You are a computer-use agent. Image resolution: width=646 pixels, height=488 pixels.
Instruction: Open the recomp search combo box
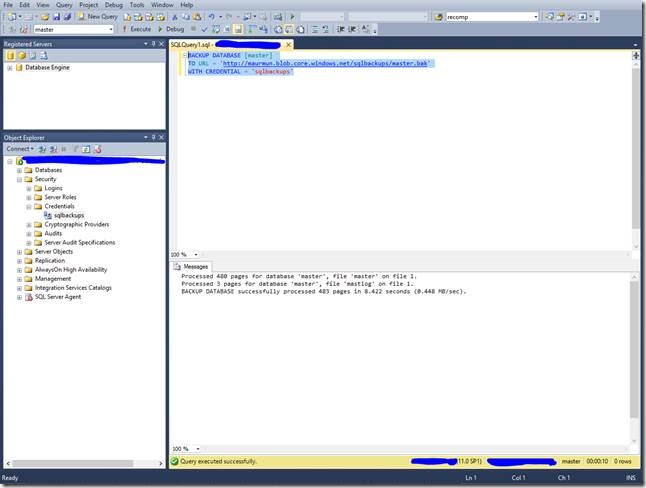point(535,17)
